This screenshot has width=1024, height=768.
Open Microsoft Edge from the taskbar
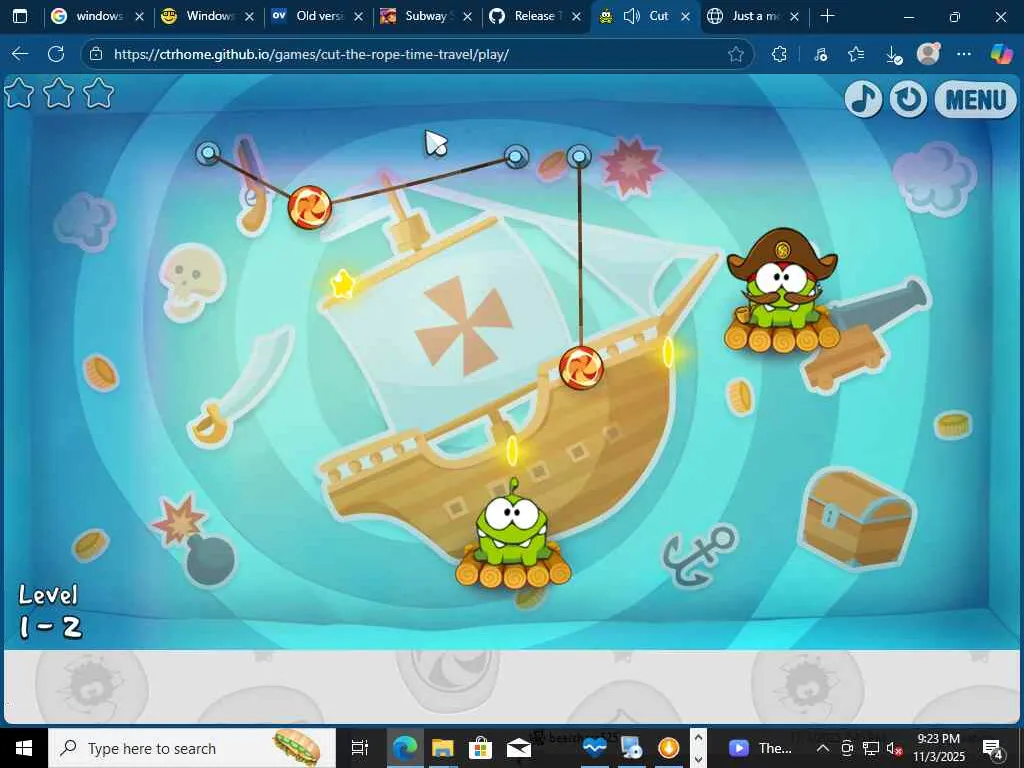point(406,748)
